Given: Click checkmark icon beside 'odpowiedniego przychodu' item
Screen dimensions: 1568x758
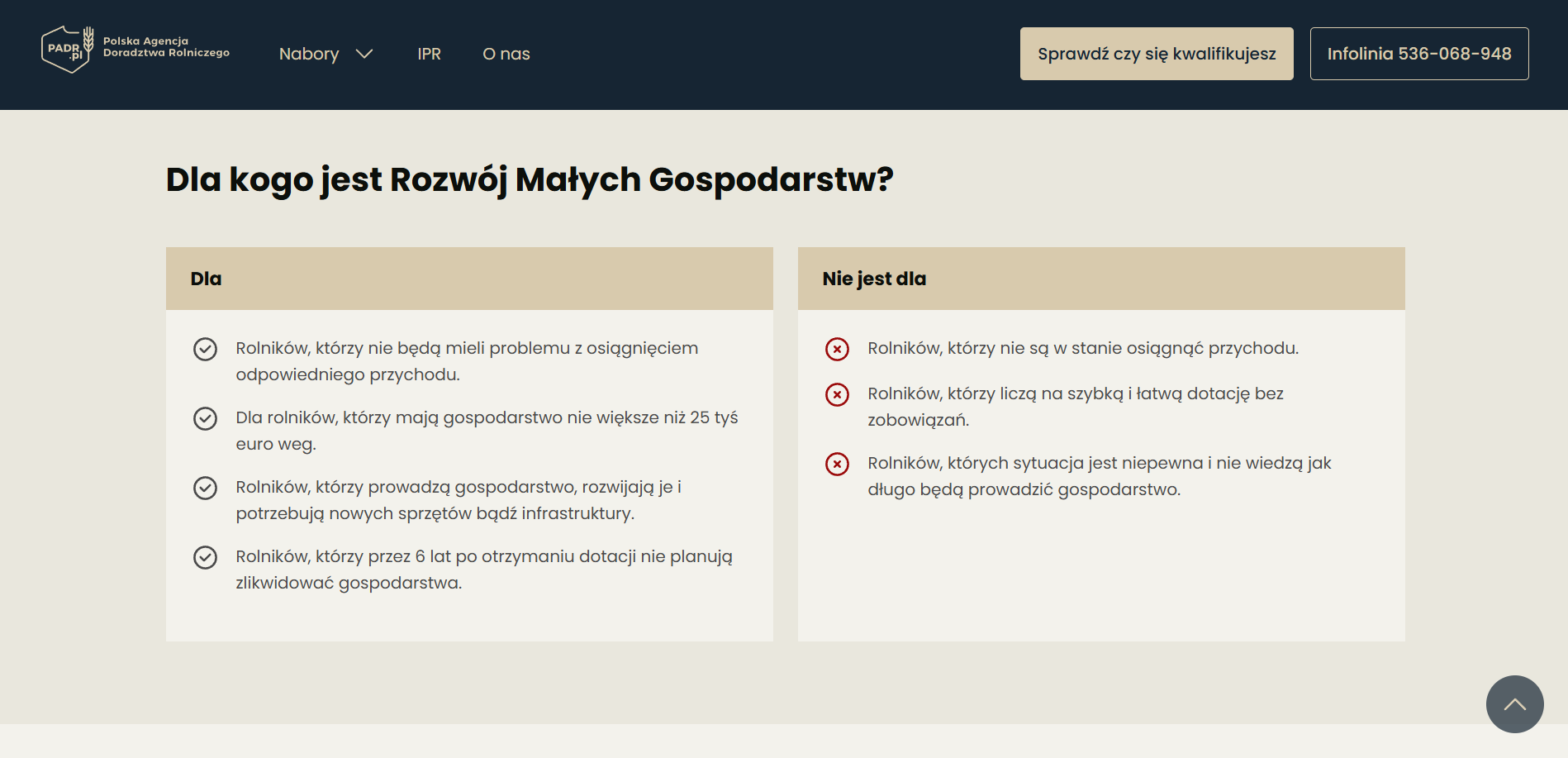Looking at the screenshot, I should point(205,350).
